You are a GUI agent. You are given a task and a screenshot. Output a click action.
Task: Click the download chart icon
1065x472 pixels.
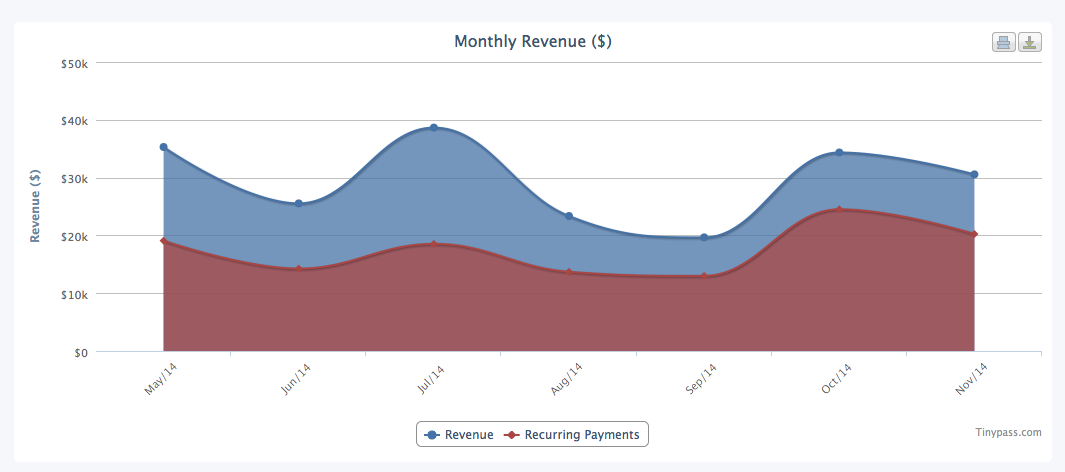point(1030,42)
